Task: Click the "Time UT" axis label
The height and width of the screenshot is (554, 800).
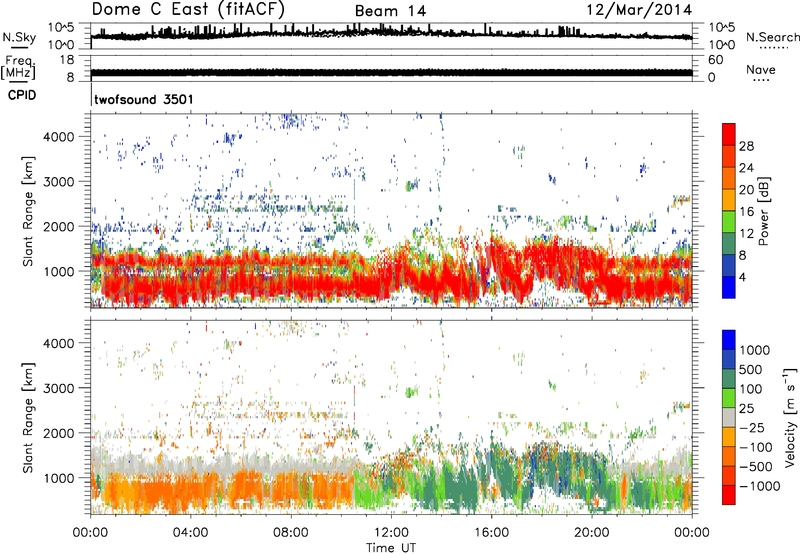Action: point(391,548)
